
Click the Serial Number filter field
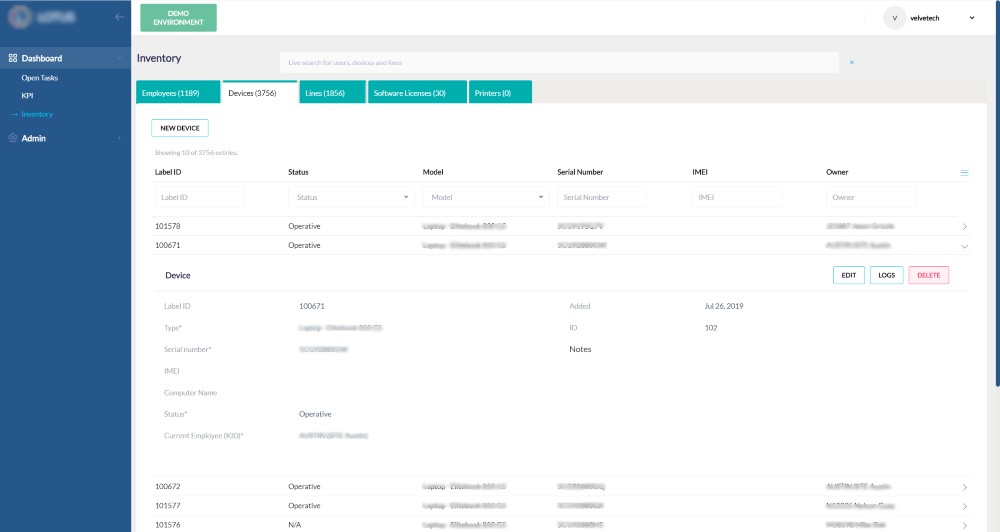601,197
